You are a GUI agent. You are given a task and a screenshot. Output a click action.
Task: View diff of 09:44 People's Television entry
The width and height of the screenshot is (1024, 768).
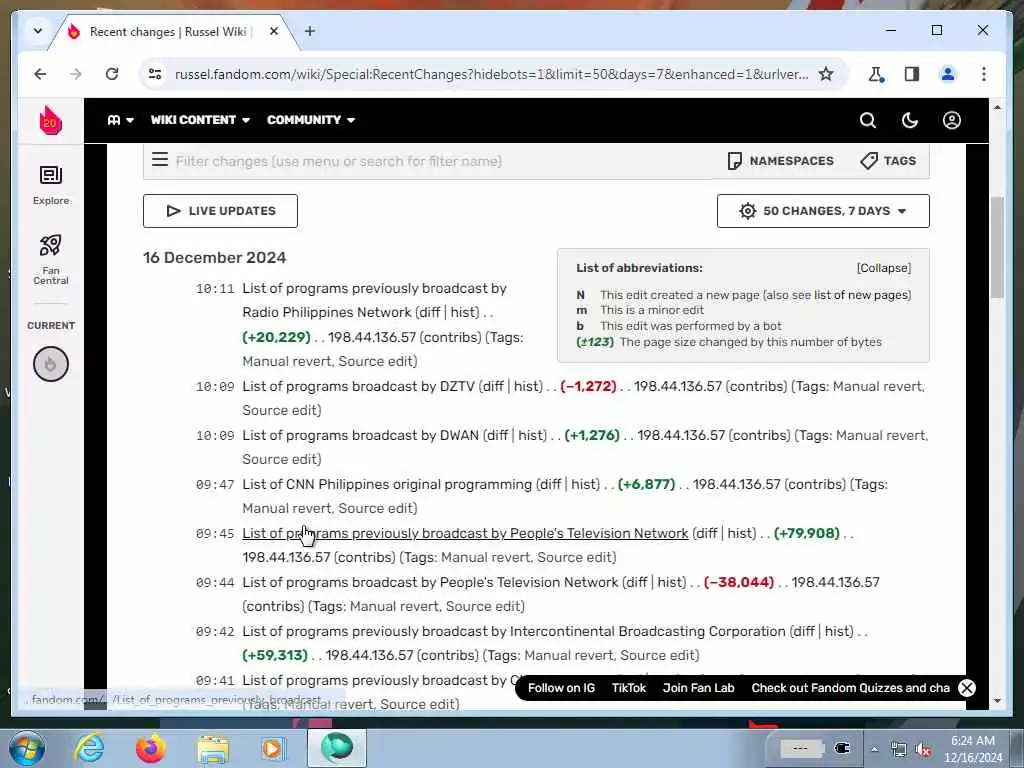tap(636, 583)
